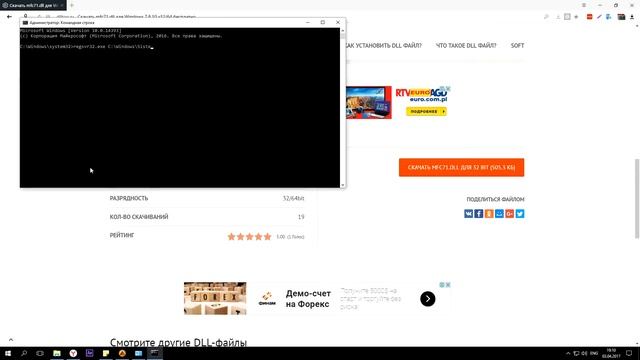Screen dimensions: 640x360
Task: Click the 'Поделиться файлом' label
Action: pos(495,199)
